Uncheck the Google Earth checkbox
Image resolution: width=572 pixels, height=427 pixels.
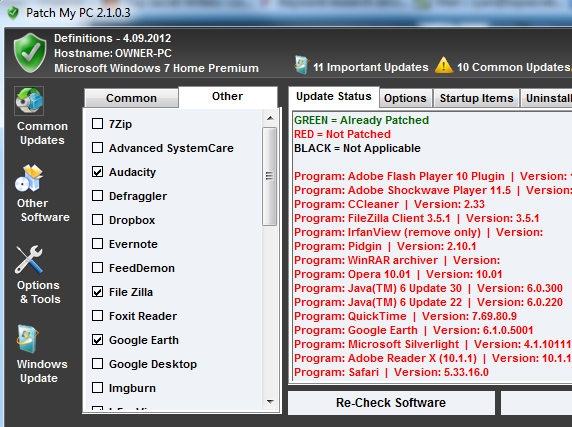click(x=97, y=340)
